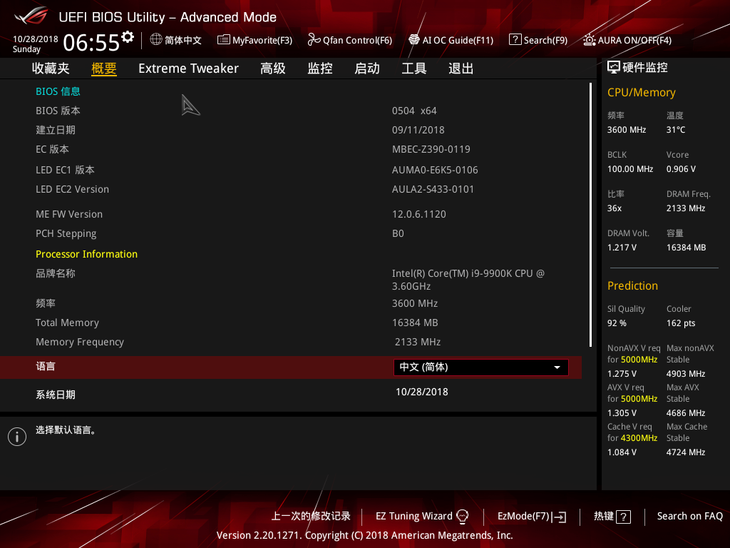Viewport: 730px width, 548px height.
Task: Click the hotkeys question mark box icon
Action: 623,517
